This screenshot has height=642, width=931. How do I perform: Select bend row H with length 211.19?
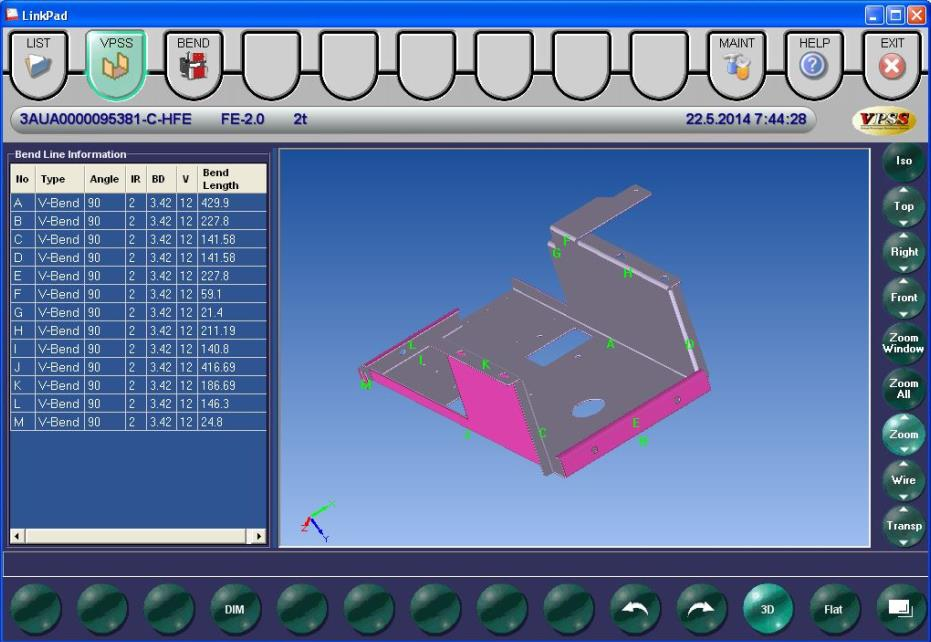138,331
